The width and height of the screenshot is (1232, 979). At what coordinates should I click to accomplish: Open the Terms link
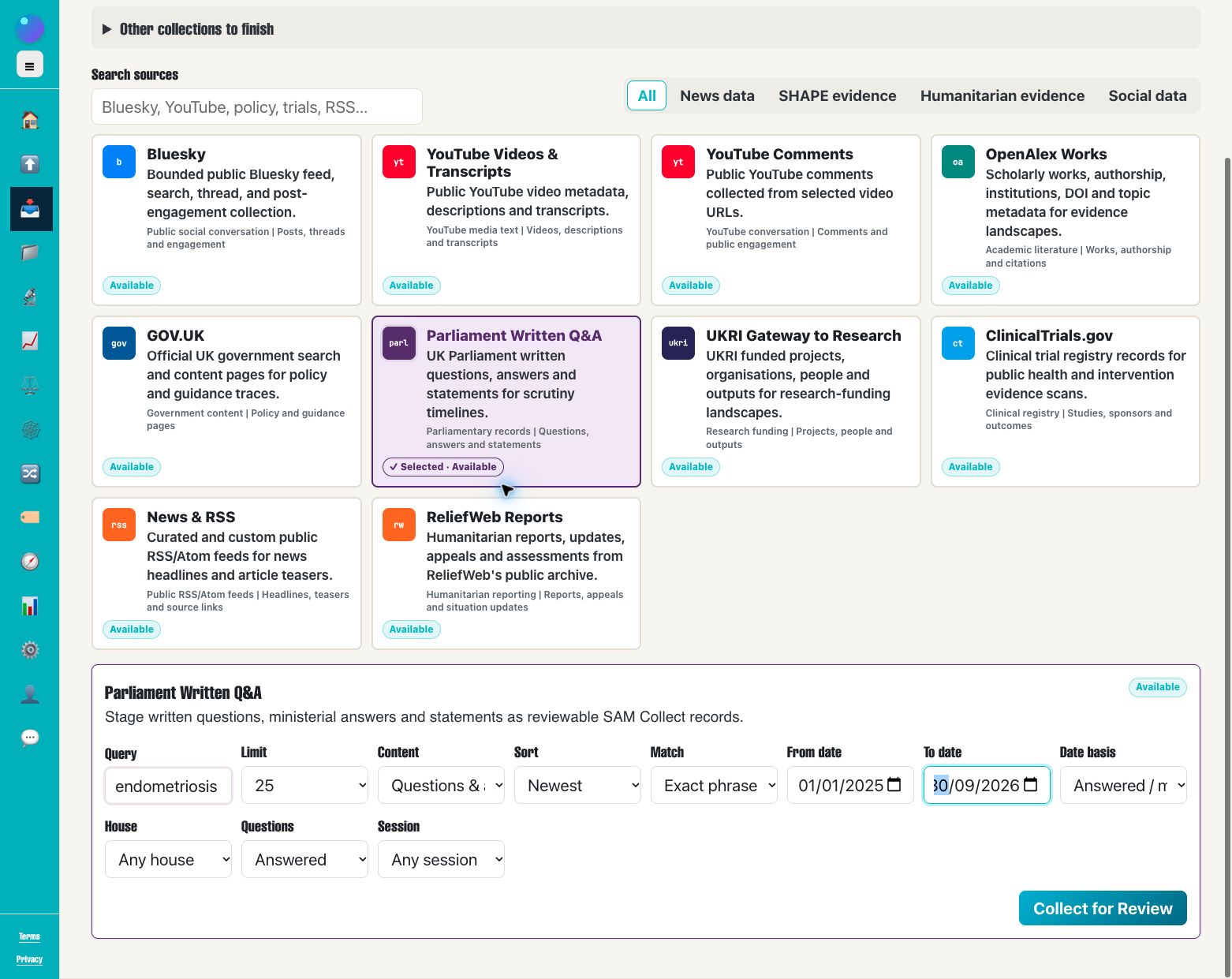[x=29, y=936]
